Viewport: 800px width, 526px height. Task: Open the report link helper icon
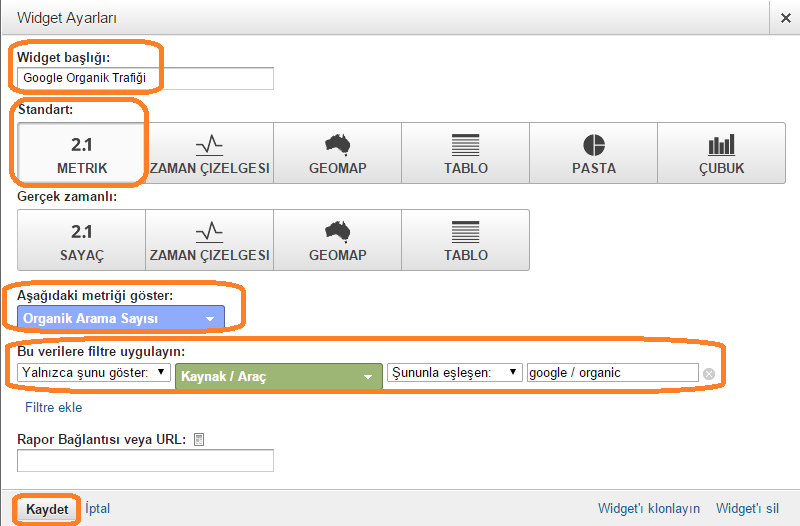point(199,439)
